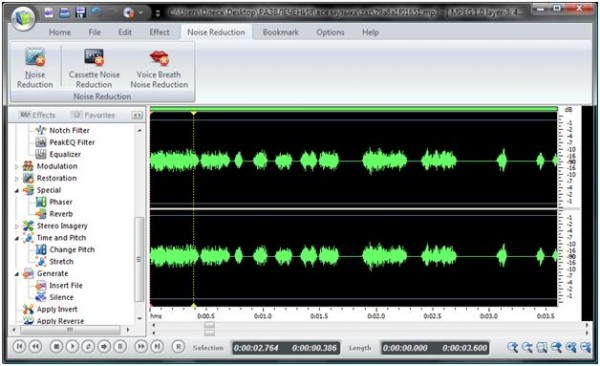Click the undo arrow in quick access toolbar
This screenshot has height=366, width=600.
(97, 13)
